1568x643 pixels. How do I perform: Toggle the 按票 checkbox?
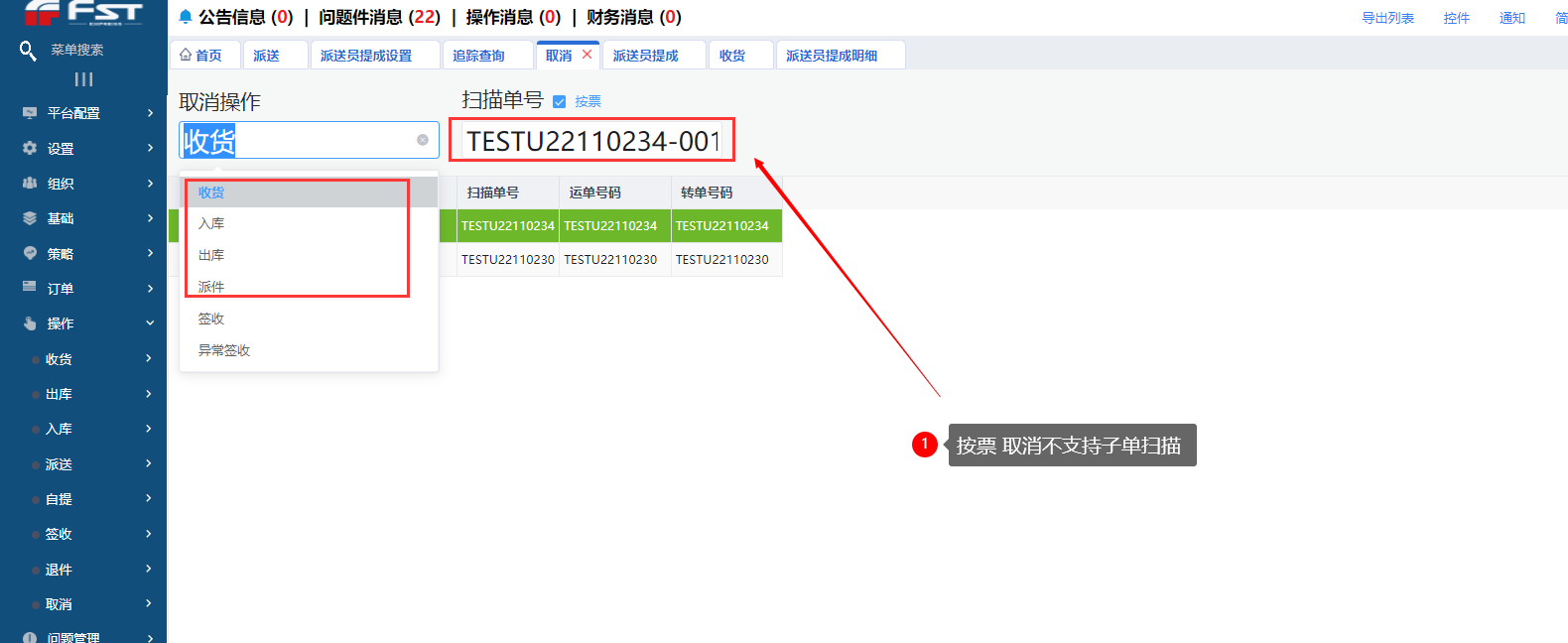tap(559, 101)
